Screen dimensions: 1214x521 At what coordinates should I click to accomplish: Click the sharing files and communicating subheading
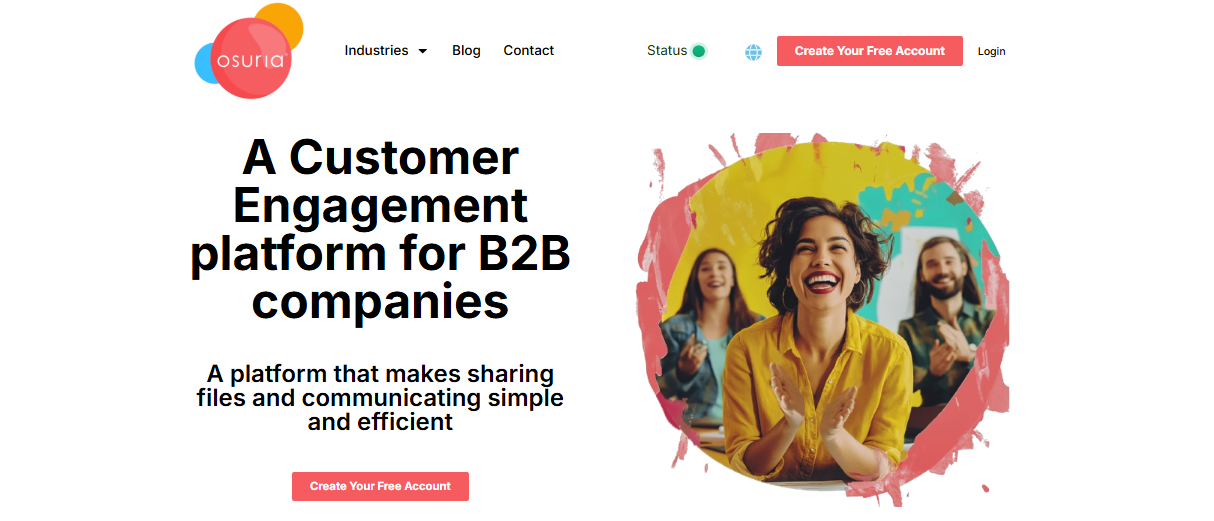(380, 398)
